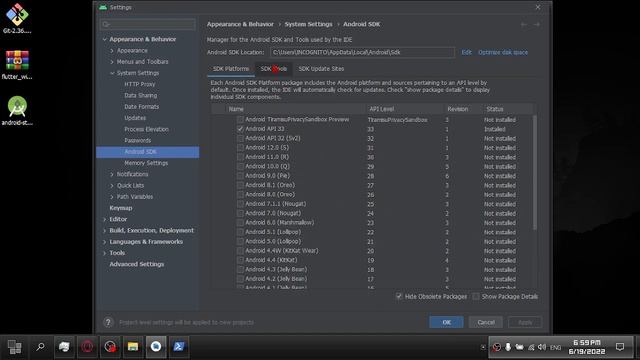Check Android 12.0 (S) checkbox
Screen dimensions: 640x360
240,148
